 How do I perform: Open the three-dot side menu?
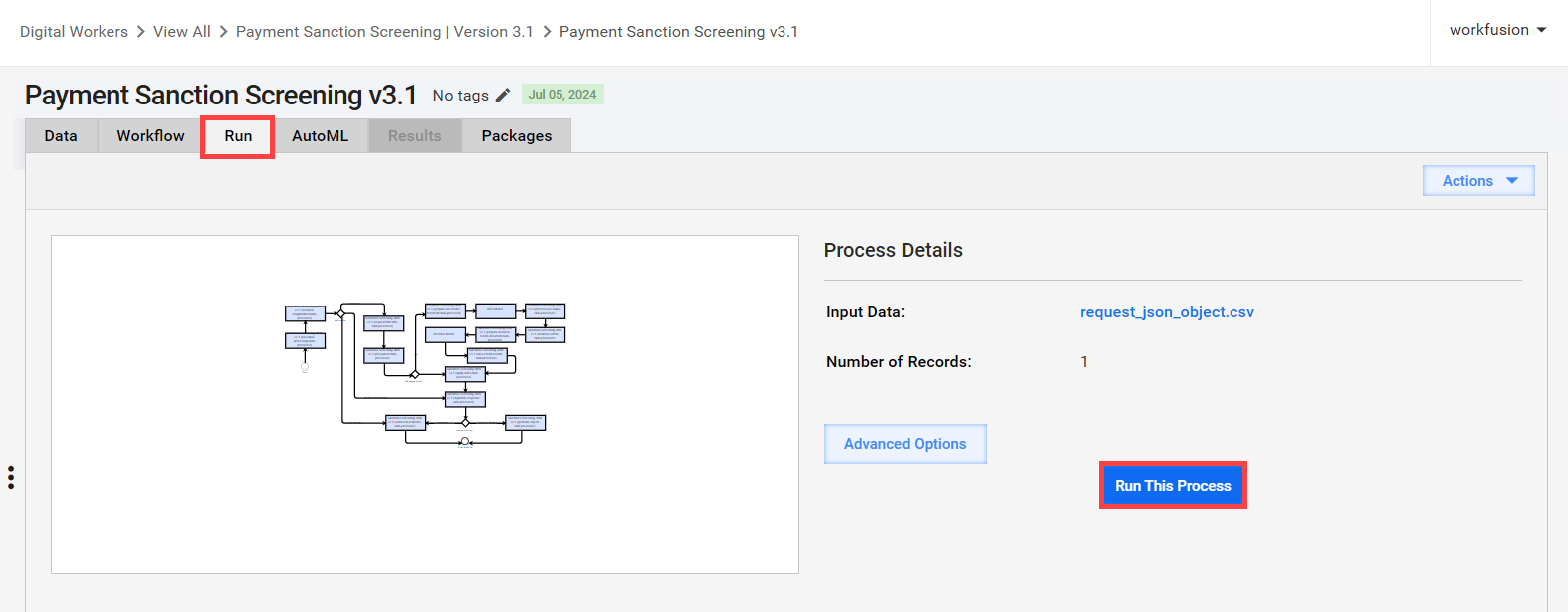tap(11, 478)
